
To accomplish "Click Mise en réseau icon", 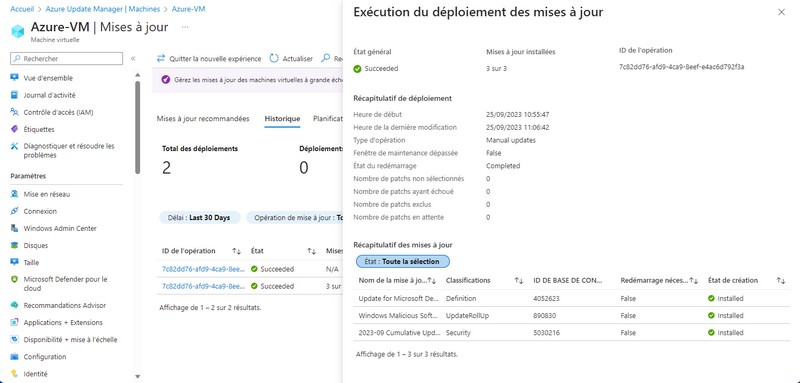I will tap(14, 194).
